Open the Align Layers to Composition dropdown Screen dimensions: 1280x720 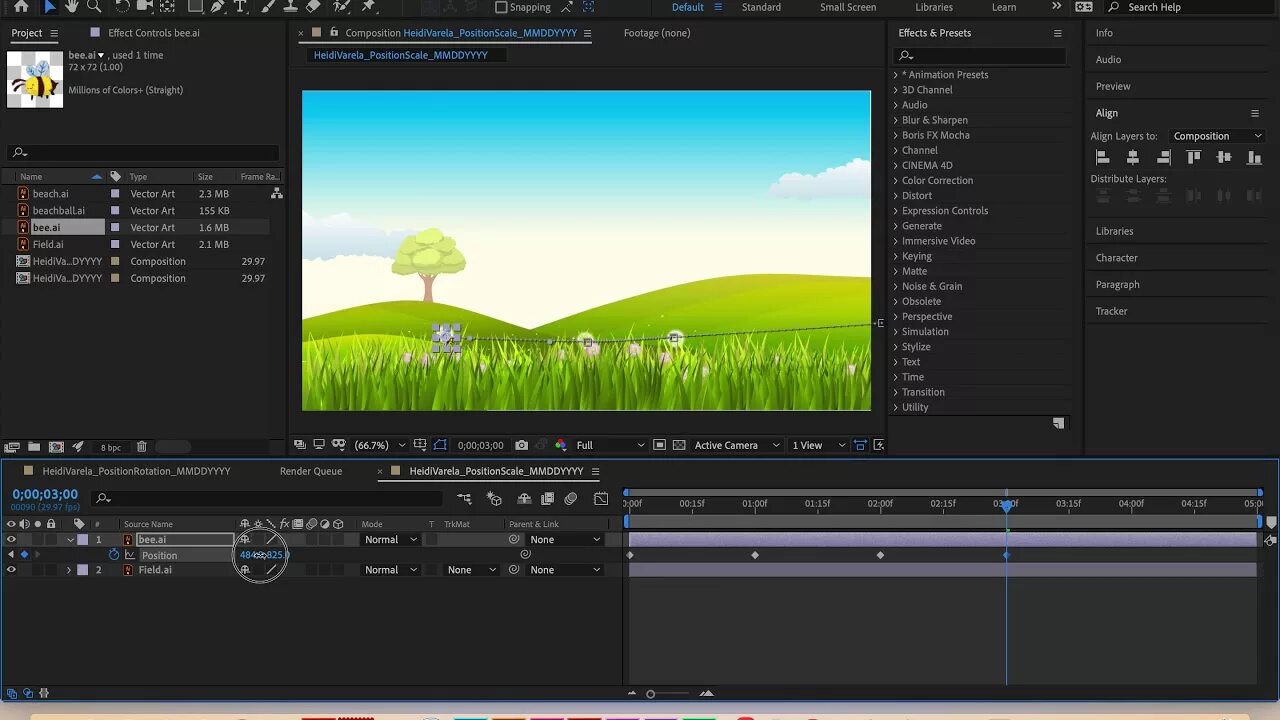[1217, 136]
